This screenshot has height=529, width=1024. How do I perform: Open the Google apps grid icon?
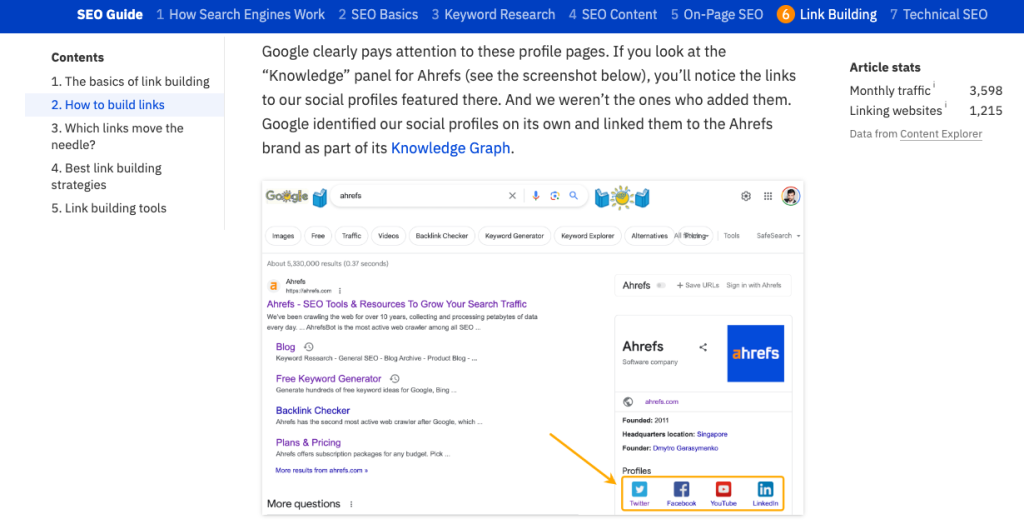click(x=768, y=196)
